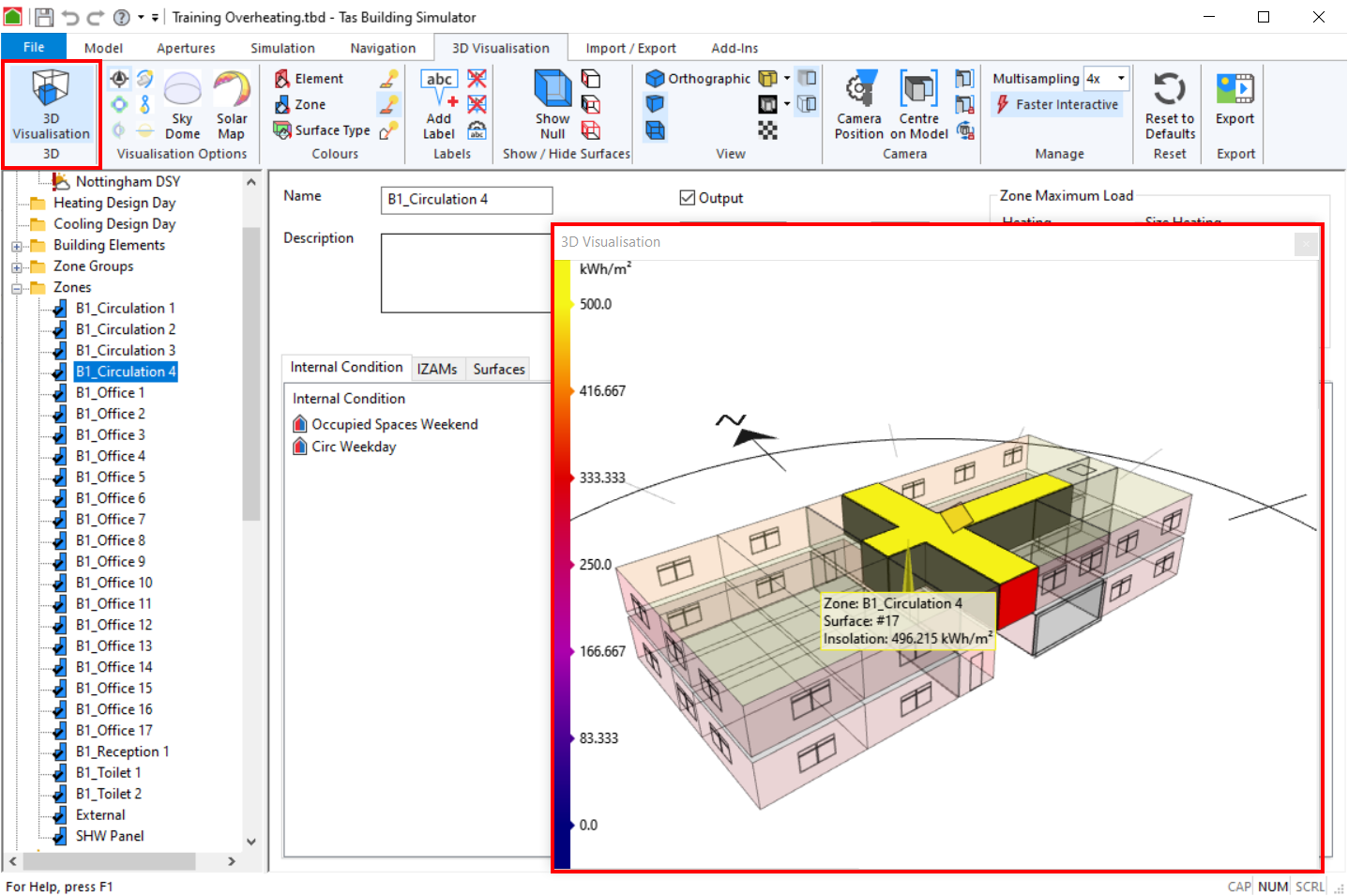Click the checkerboard background icon in View

(x=768, y=130)
